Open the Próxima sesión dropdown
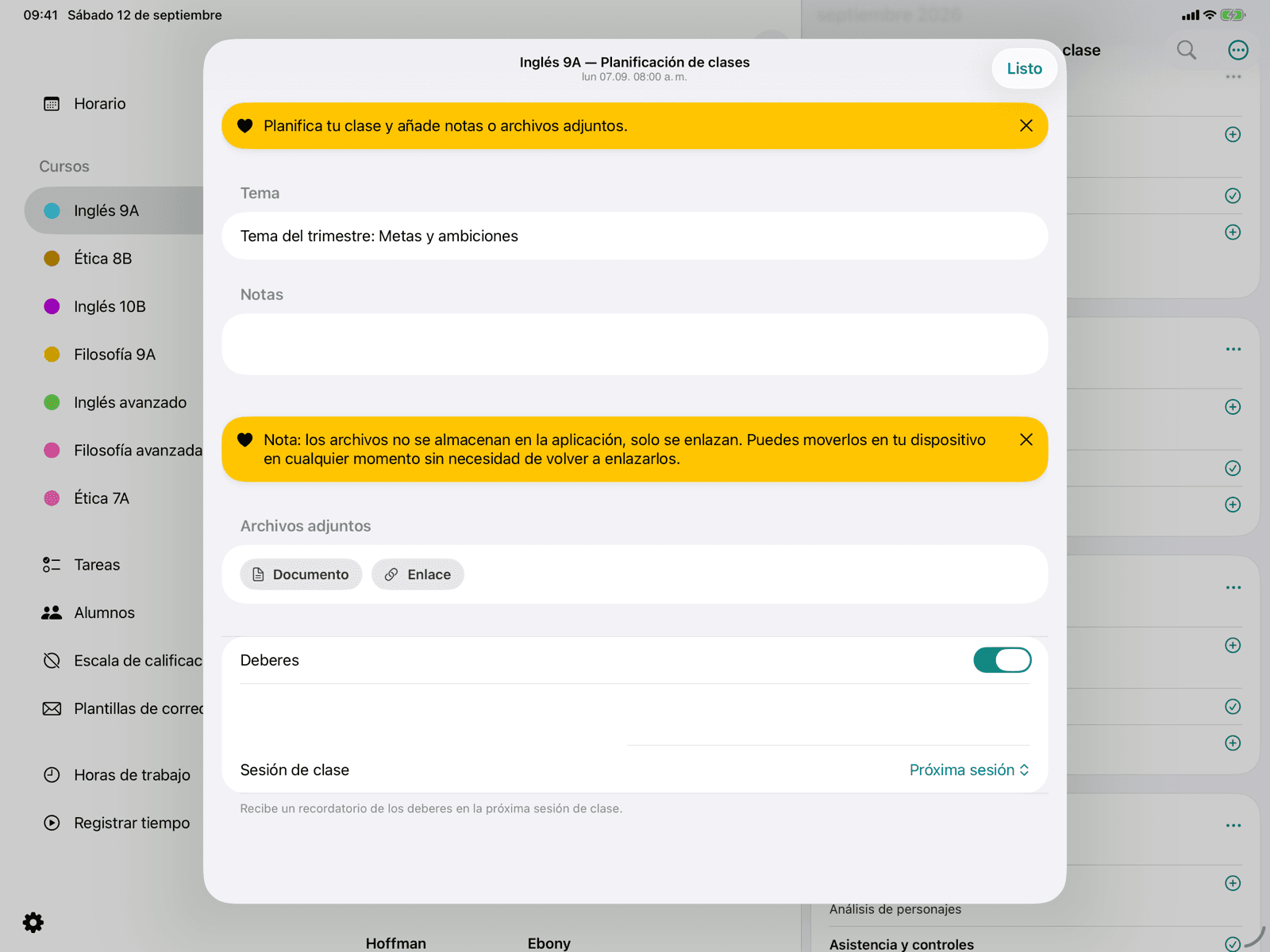Screen dimensions: 1270x952 969,770
